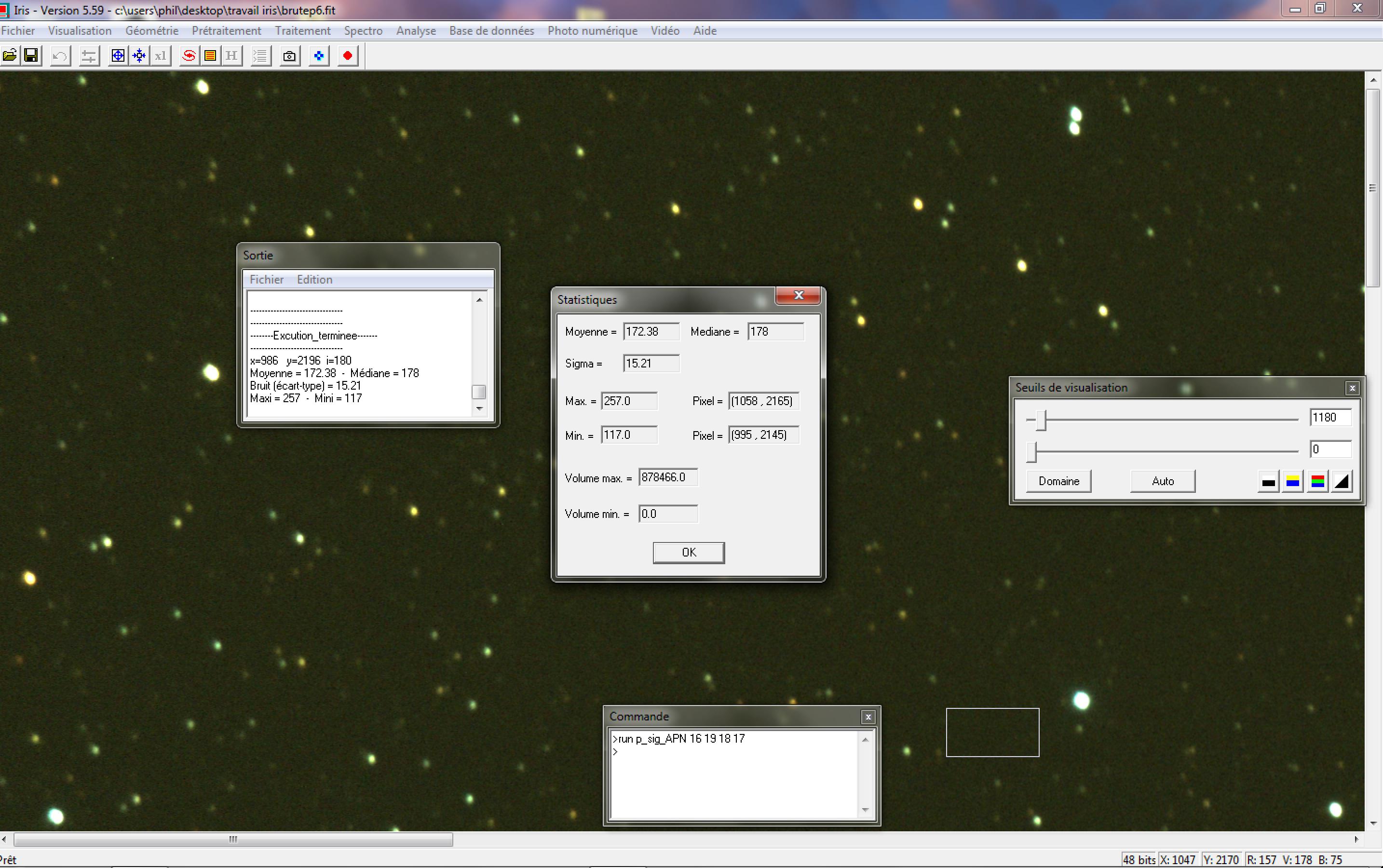Select the black and white palette button
The image size is (1383, 868).
tap(1268, 481)
